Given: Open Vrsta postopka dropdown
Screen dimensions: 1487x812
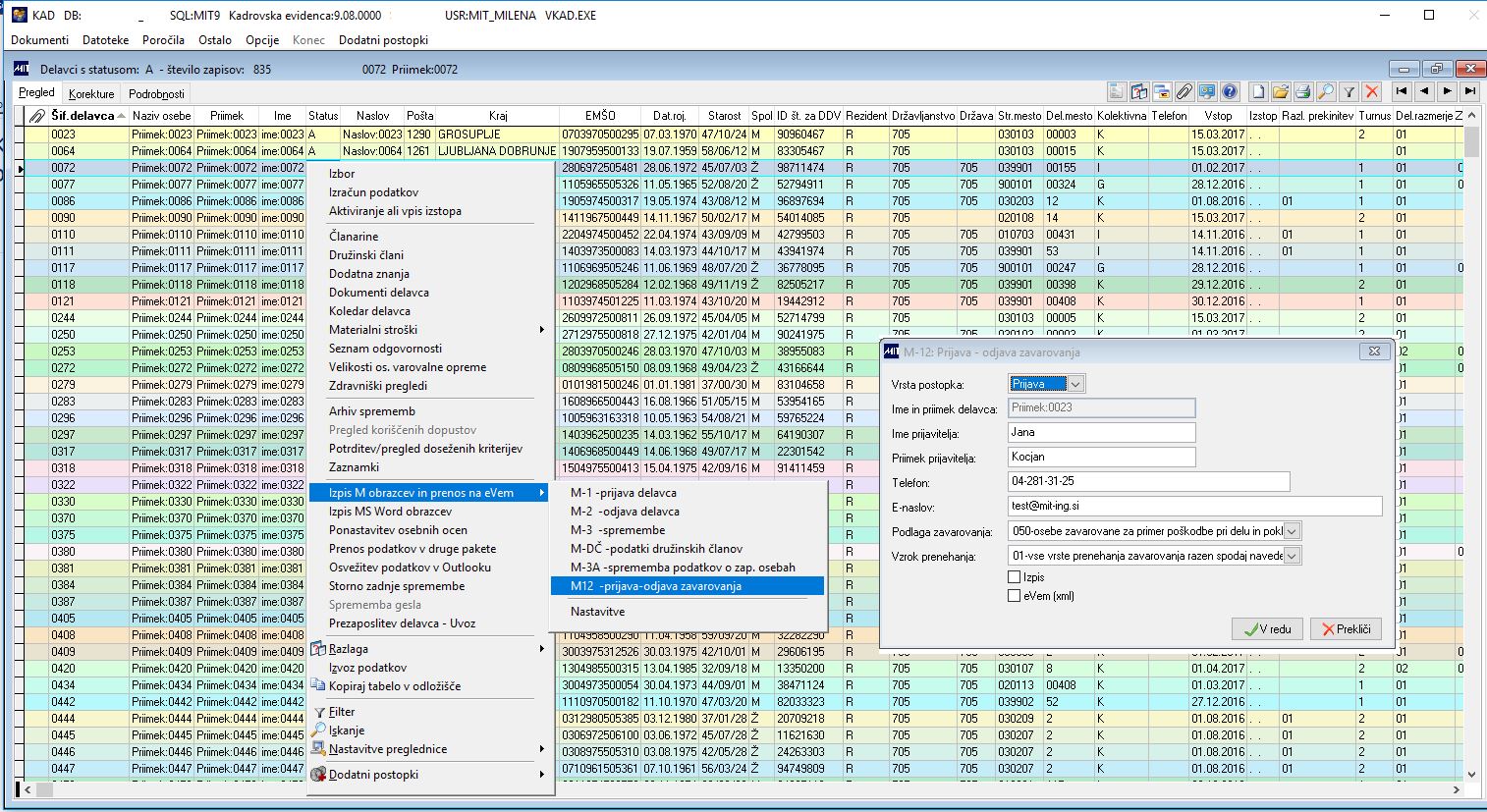Looking at the screenshot, I should [x=1075, y=384].
